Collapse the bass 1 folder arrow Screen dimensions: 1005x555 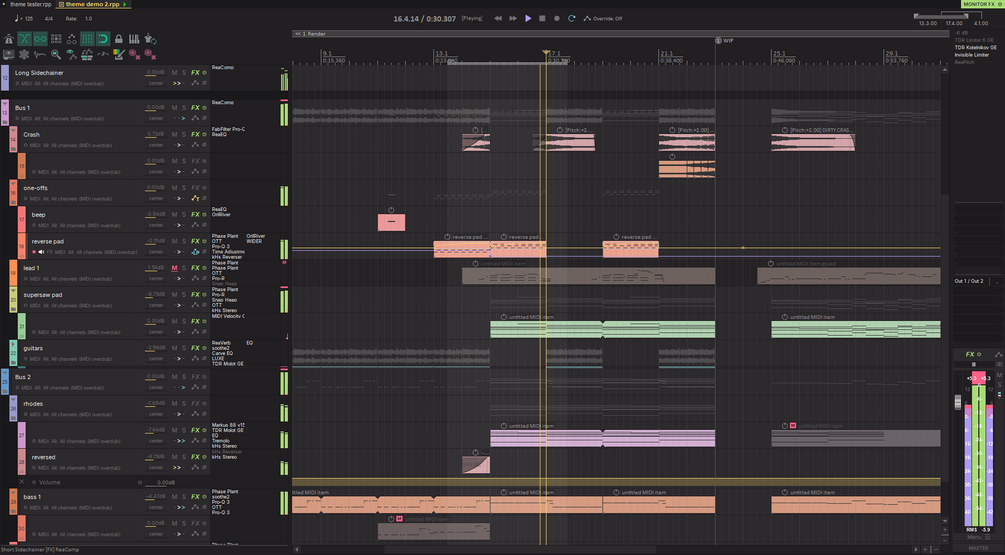[x=13, y=492]
